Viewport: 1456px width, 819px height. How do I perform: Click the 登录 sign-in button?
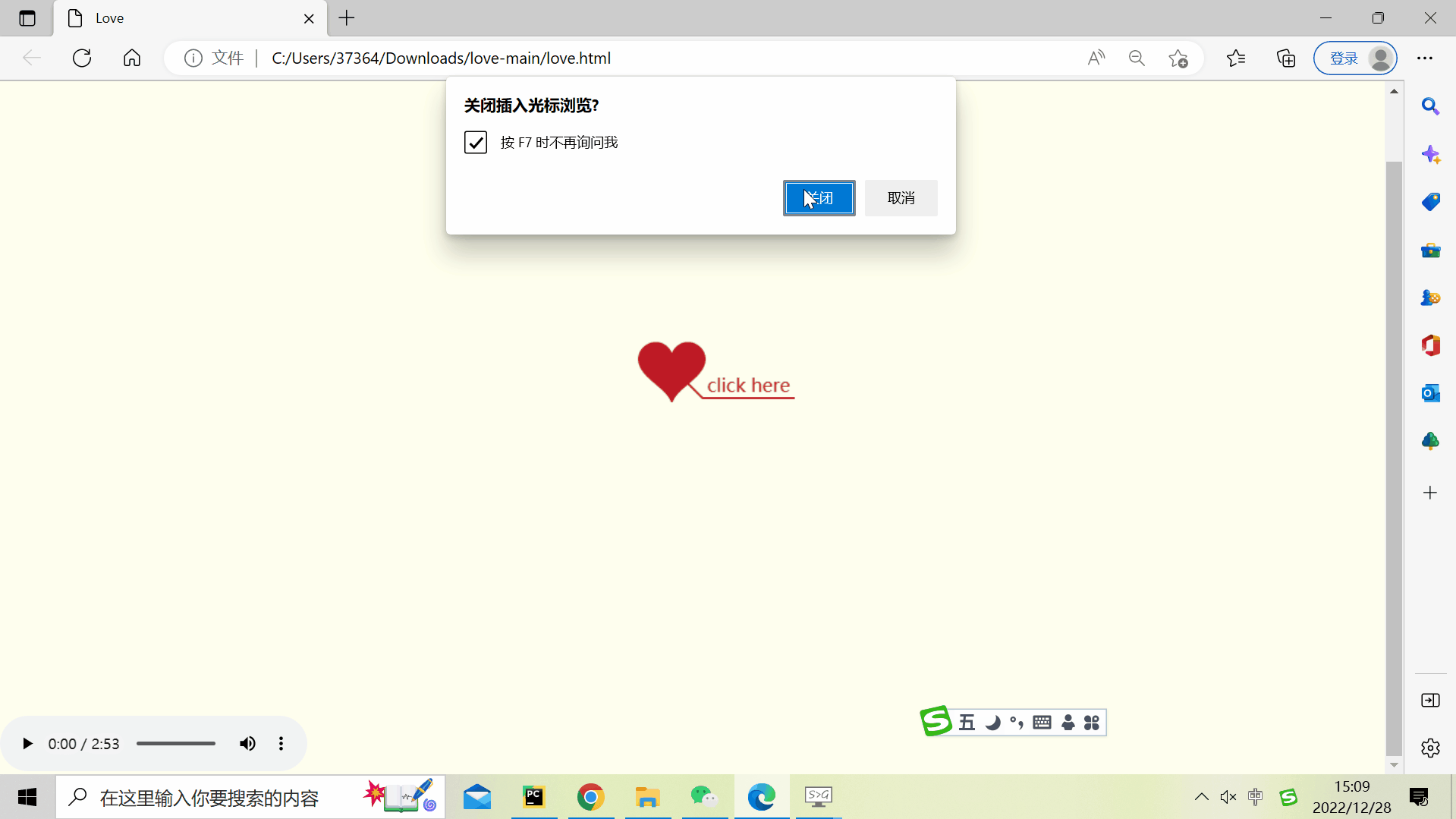click(1355, 58)
